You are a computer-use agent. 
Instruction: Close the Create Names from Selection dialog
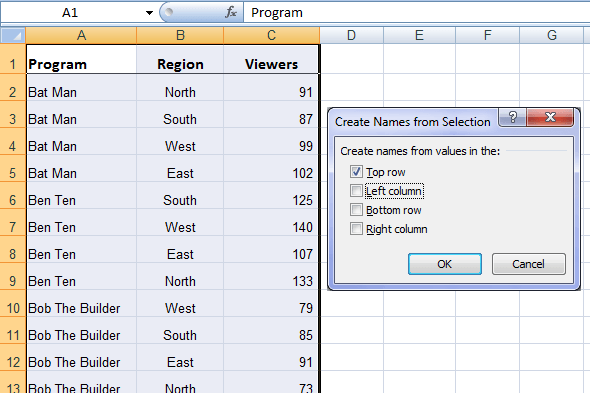click(550, 117)
